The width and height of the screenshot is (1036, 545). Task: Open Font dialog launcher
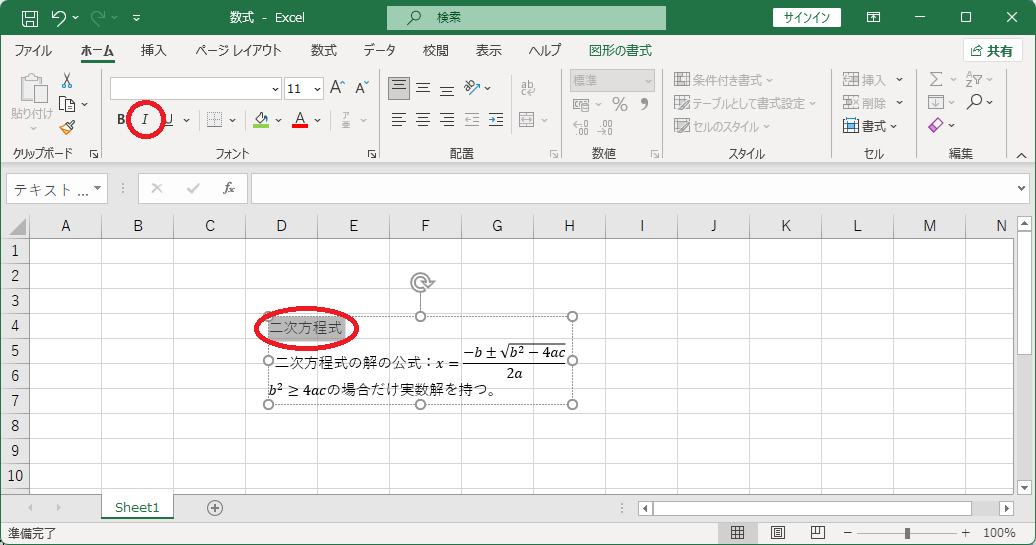pos(372,154)
